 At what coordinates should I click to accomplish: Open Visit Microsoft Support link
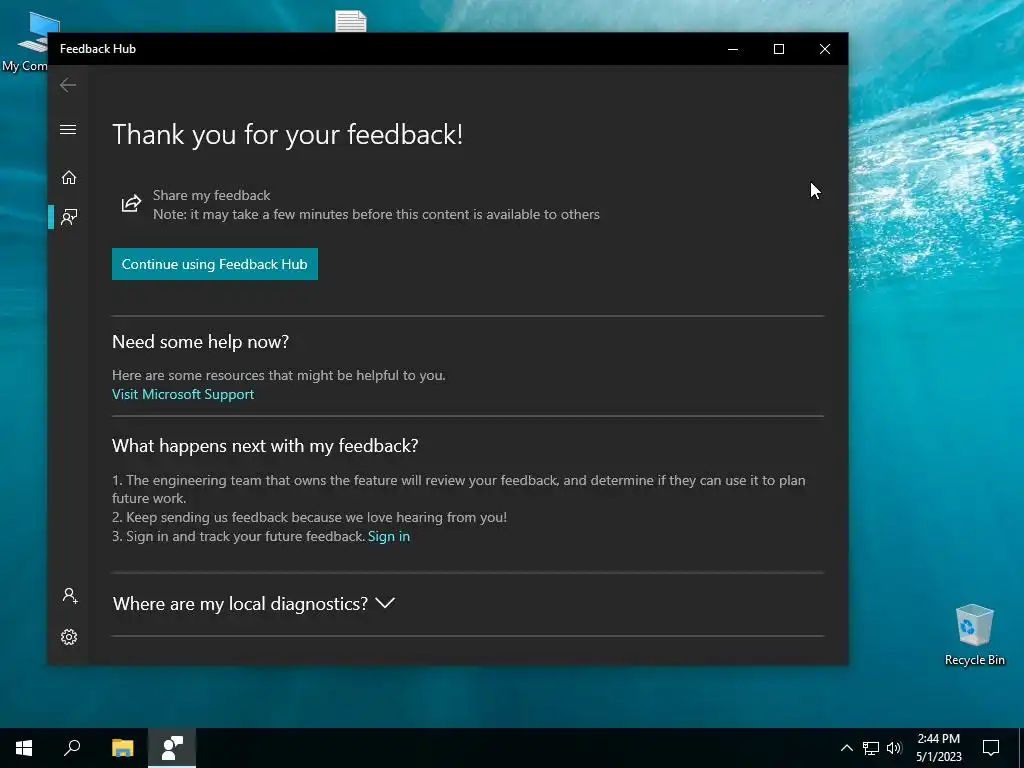pyautogui.click(x=183, y=394)
